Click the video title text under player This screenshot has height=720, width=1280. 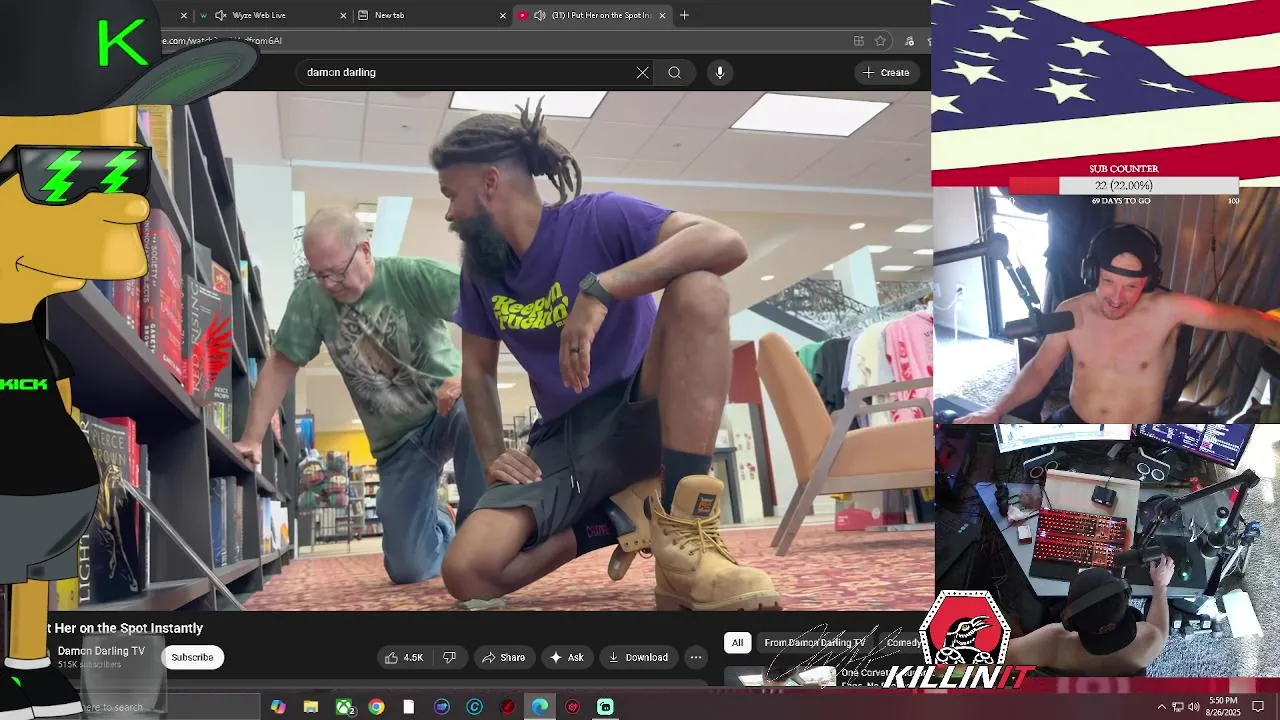tap(125, 628)
